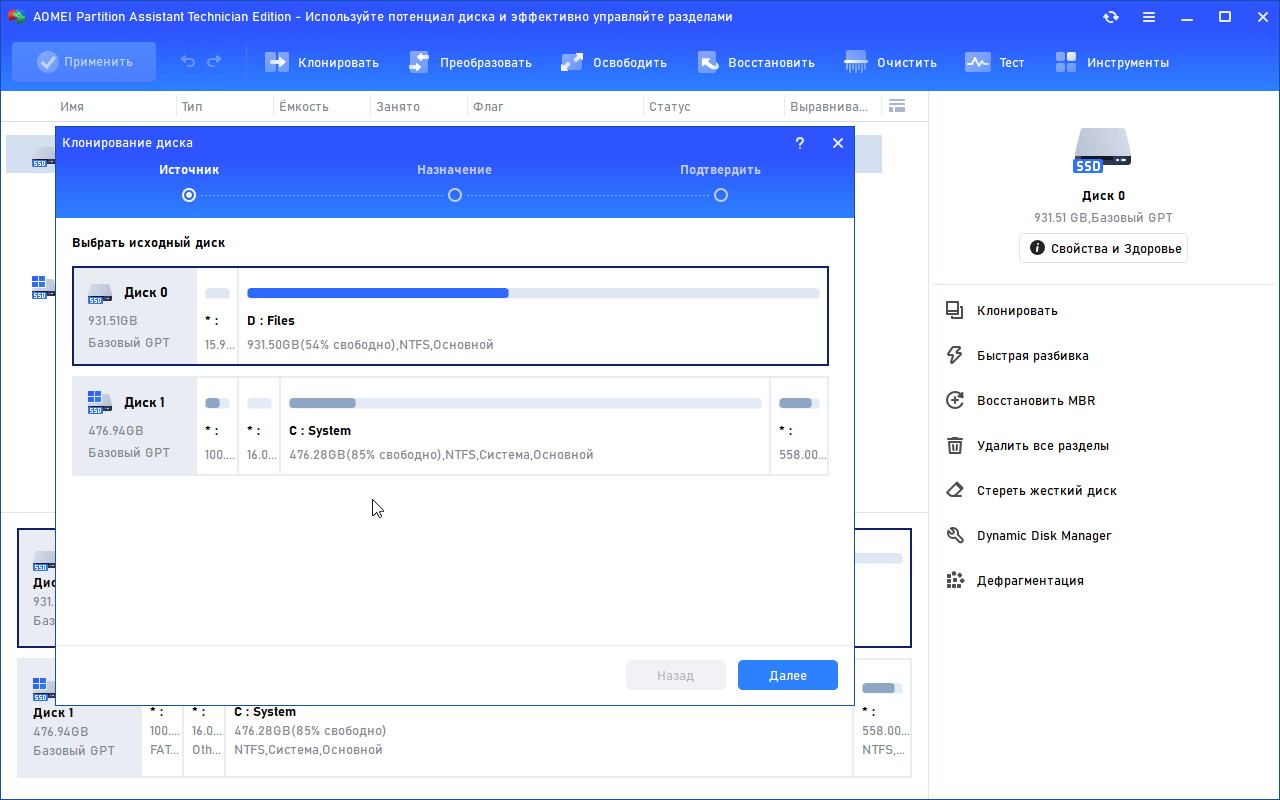Open the Очистить toolbar tool

coord(890,62)
